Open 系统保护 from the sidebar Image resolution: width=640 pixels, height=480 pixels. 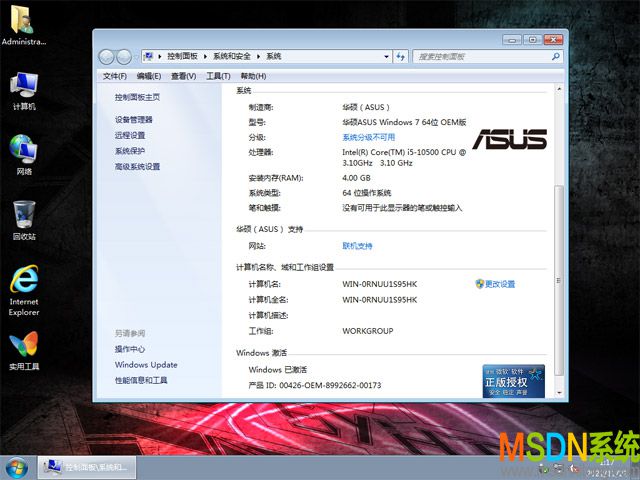(x=130, y=151)
